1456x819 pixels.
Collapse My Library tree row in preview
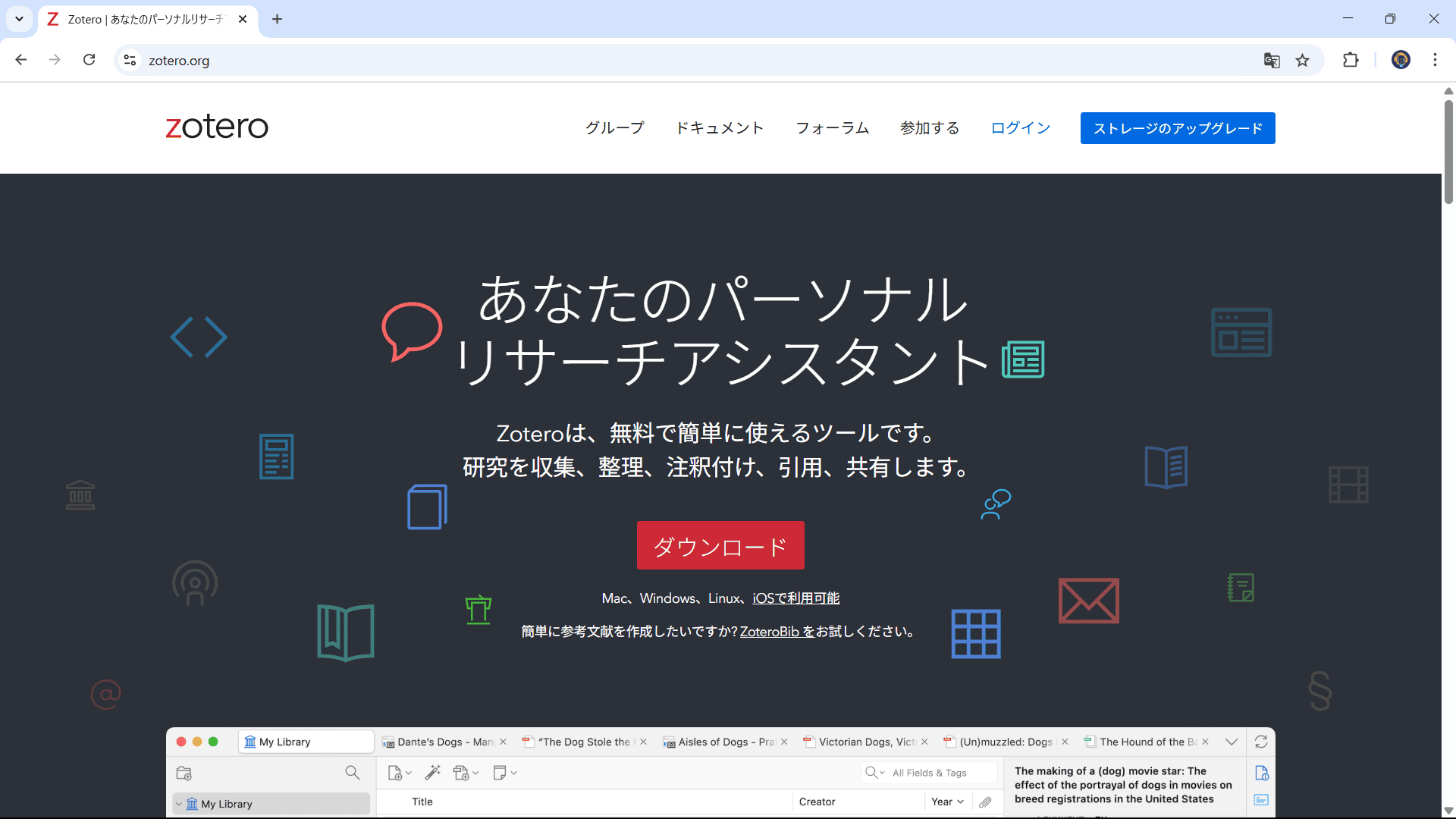[x=179, y=804]
